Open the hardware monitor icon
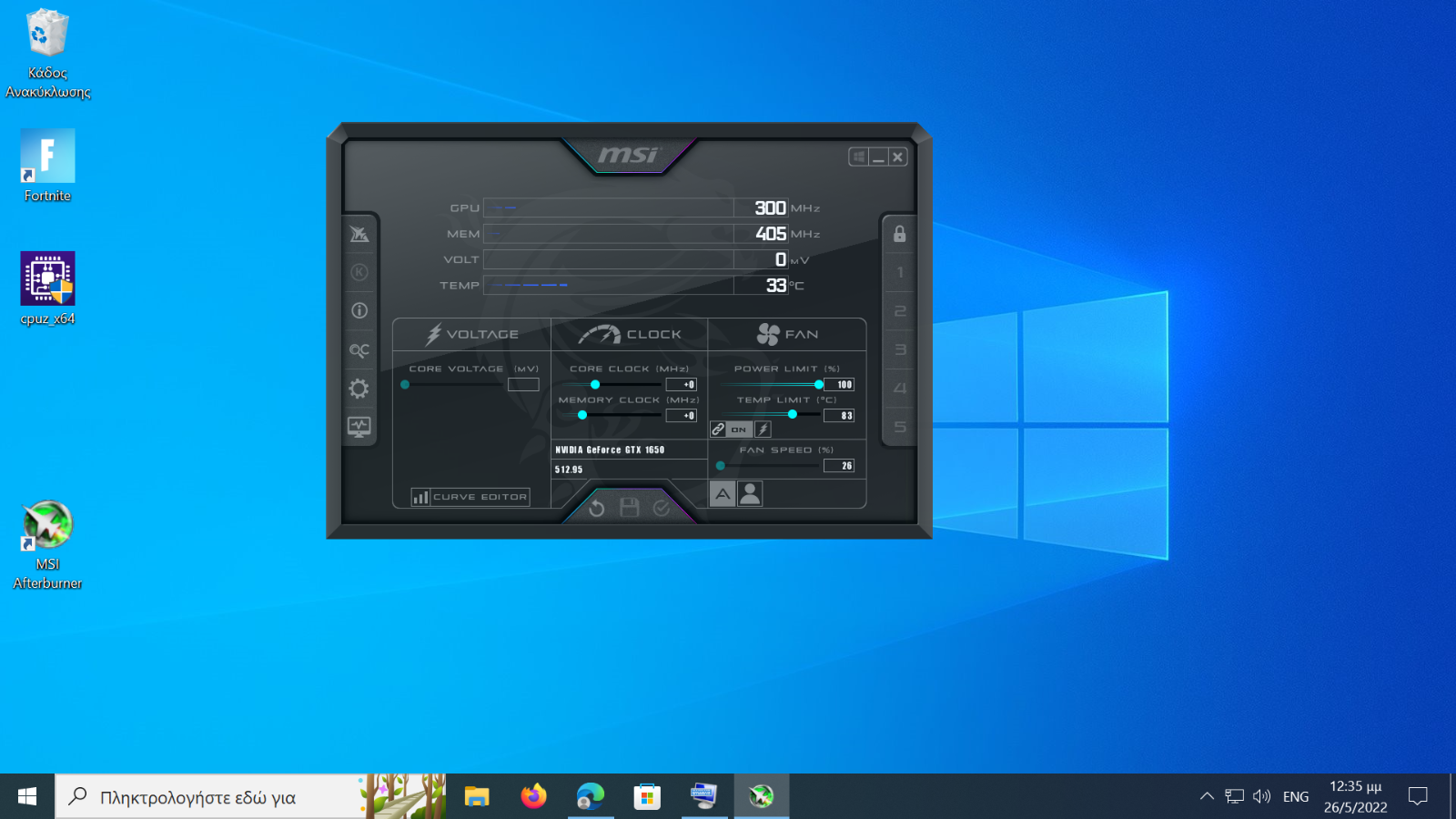Screen dimensions: 1456x819 click(x=359, y=427)
